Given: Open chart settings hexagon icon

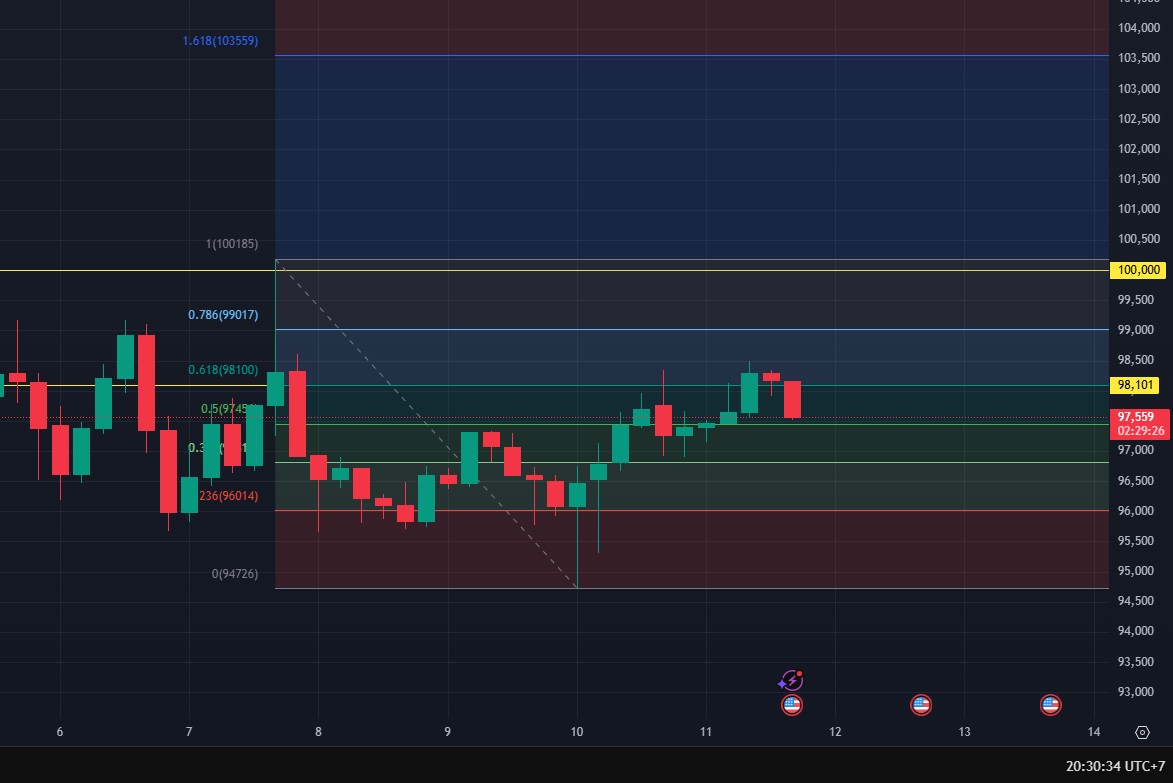Looking at the screenshot, I should [1142, 732].
